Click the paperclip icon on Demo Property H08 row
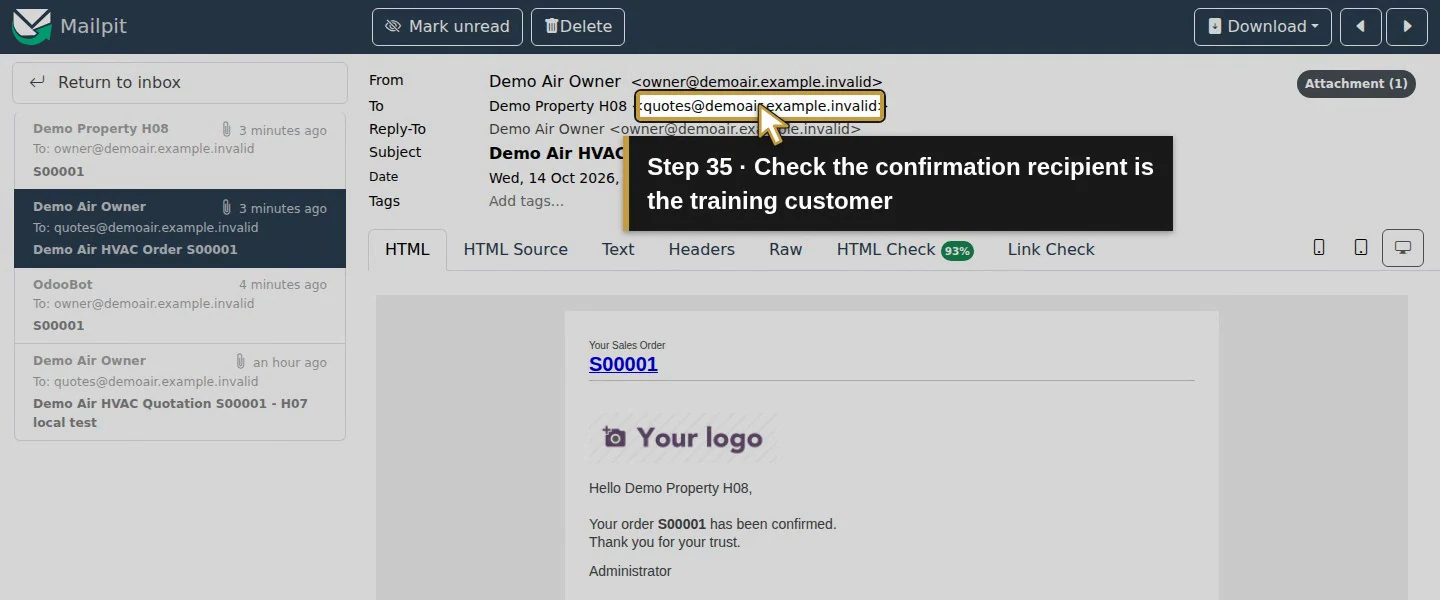1440x600 pixels. pos(227,130)
